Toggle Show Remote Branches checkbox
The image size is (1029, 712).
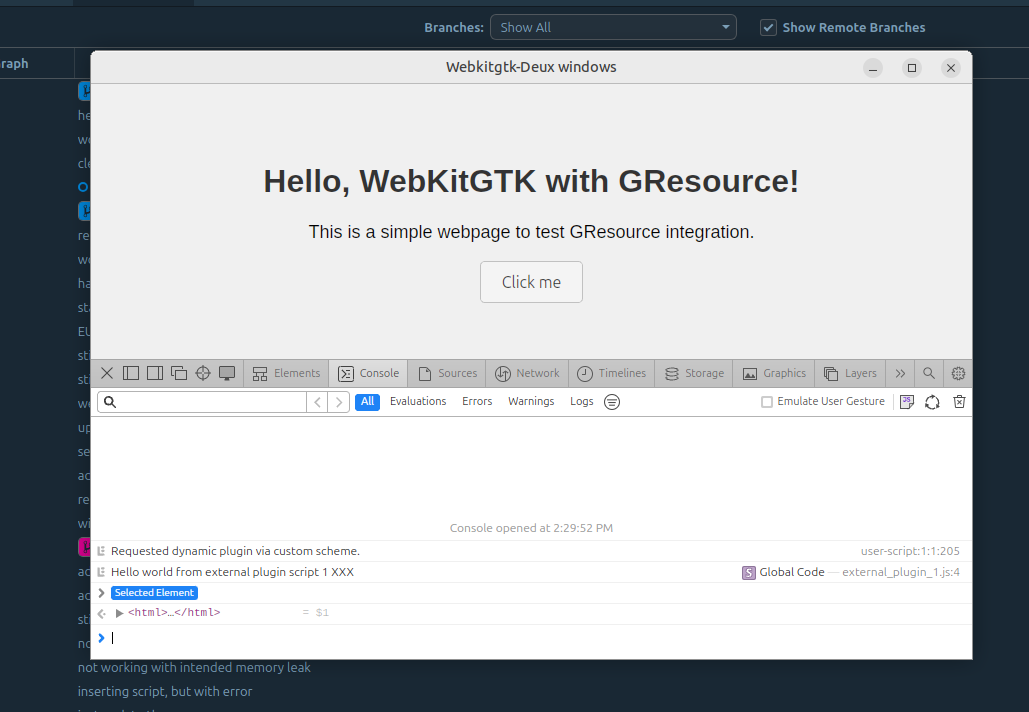click(x=768, y=28)
